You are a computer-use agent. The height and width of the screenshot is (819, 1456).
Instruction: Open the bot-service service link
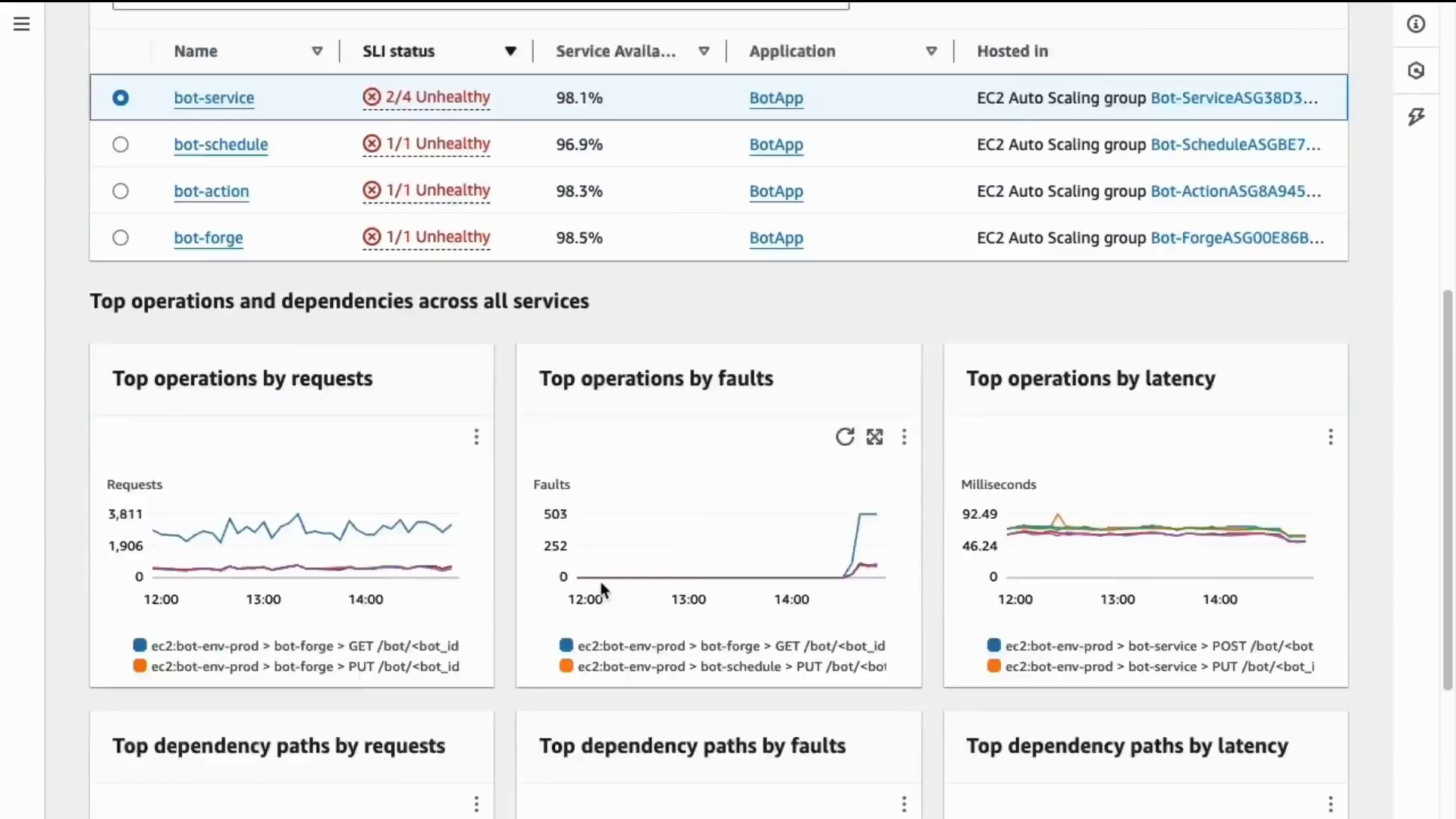[214, 98]
